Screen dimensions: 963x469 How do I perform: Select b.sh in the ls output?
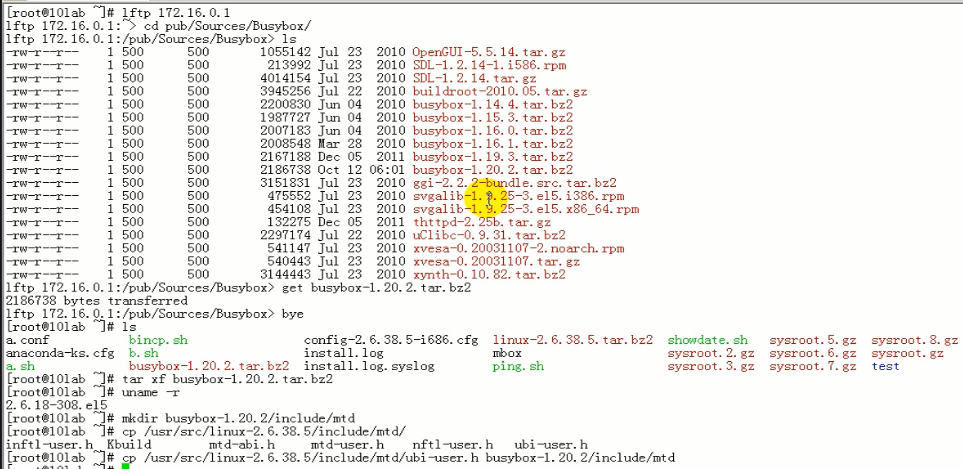[x=144, y=353]
